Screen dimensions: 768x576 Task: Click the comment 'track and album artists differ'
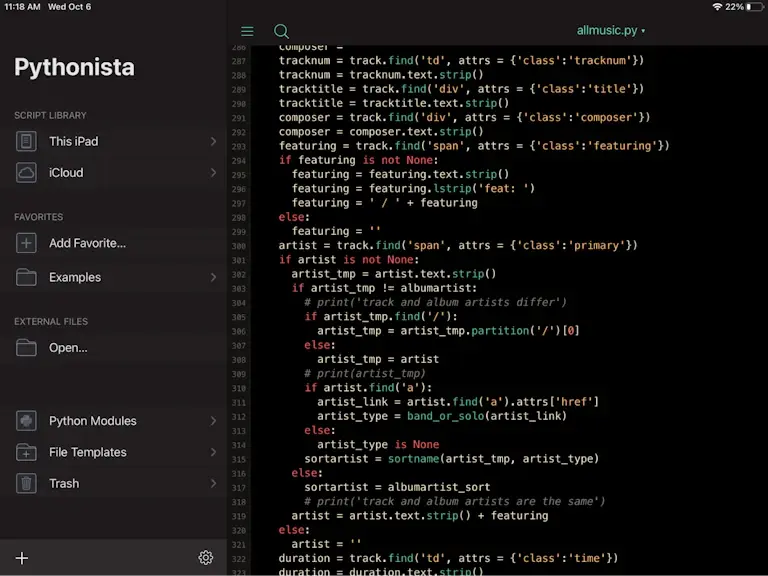coord(435,302)
